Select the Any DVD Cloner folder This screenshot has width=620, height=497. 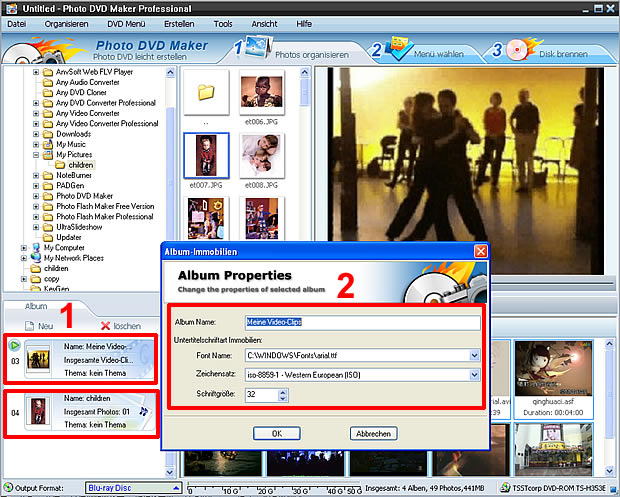(x=81, y=93)
